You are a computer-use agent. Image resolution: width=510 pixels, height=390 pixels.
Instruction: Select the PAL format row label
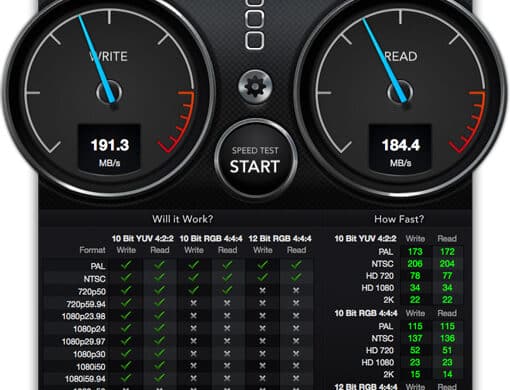(98, 266)
